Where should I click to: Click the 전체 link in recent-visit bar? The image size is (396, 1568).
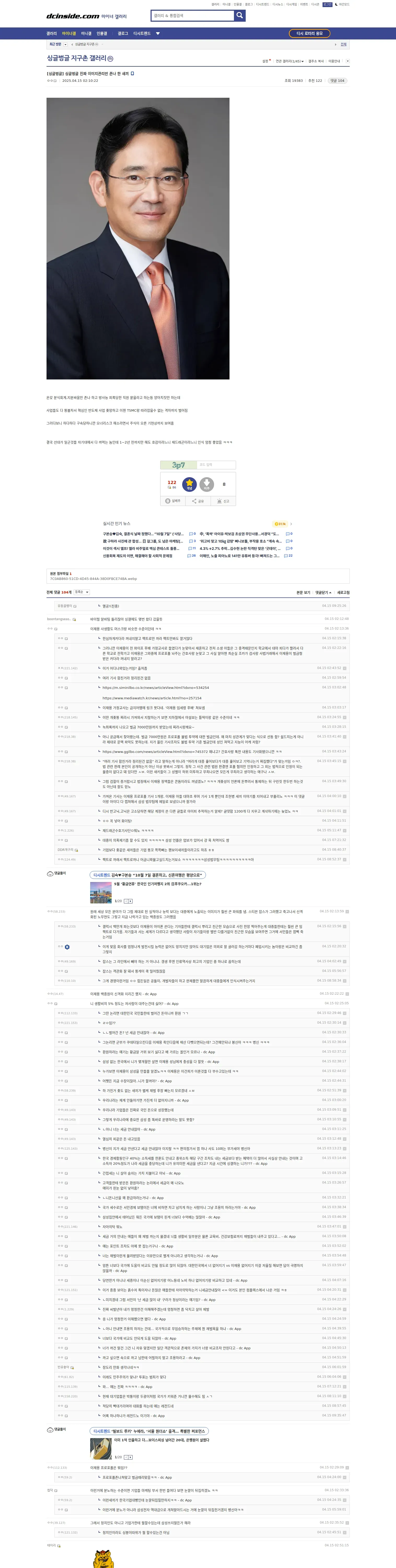pos(344,44)
